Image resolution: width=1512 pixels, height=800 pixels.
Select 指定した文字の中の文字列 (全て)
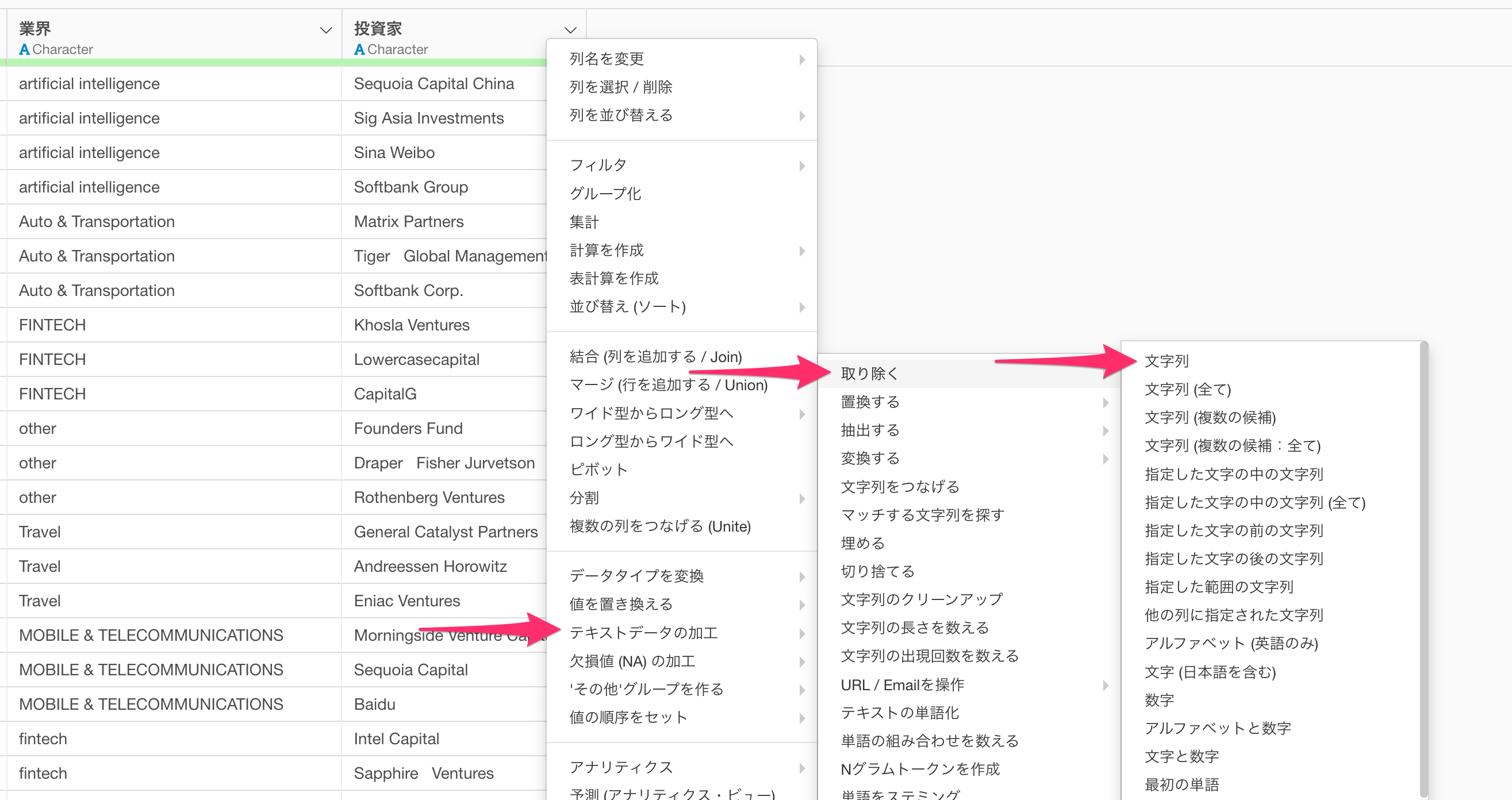tap(1271, 502)
